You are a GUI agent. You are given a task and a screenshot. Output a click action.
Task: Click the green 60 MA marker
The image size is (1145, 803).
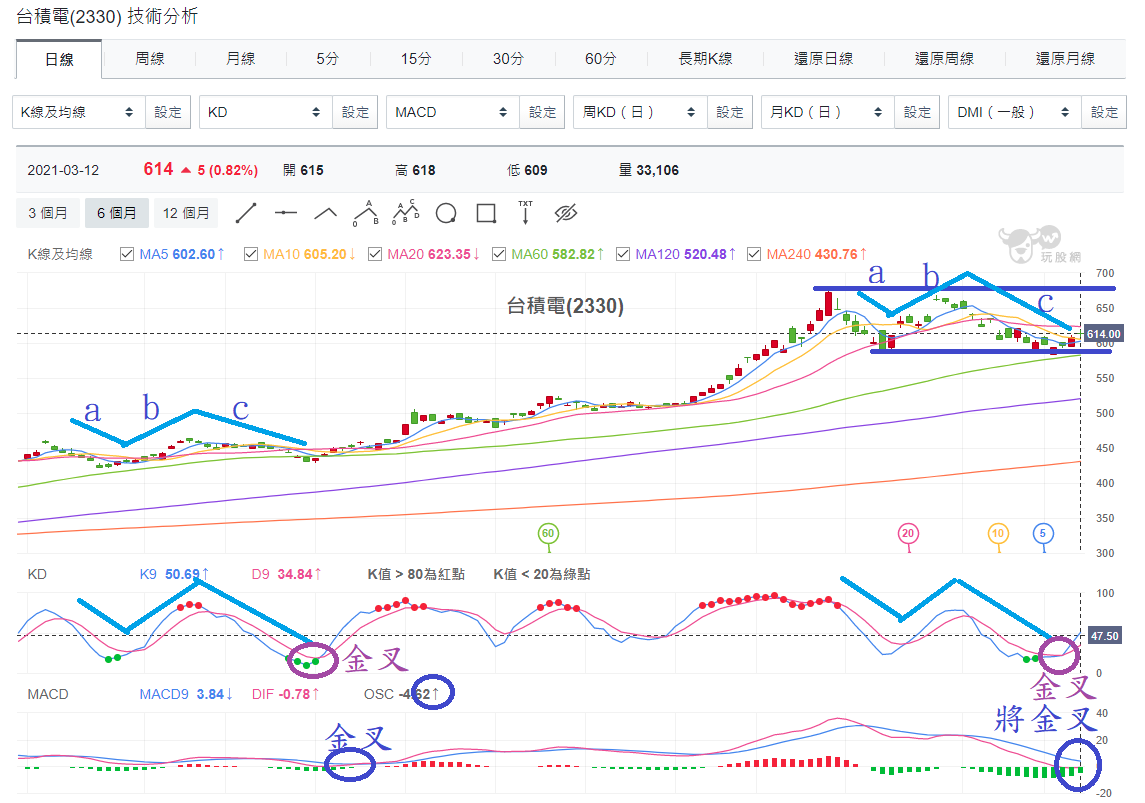[548, 534]
